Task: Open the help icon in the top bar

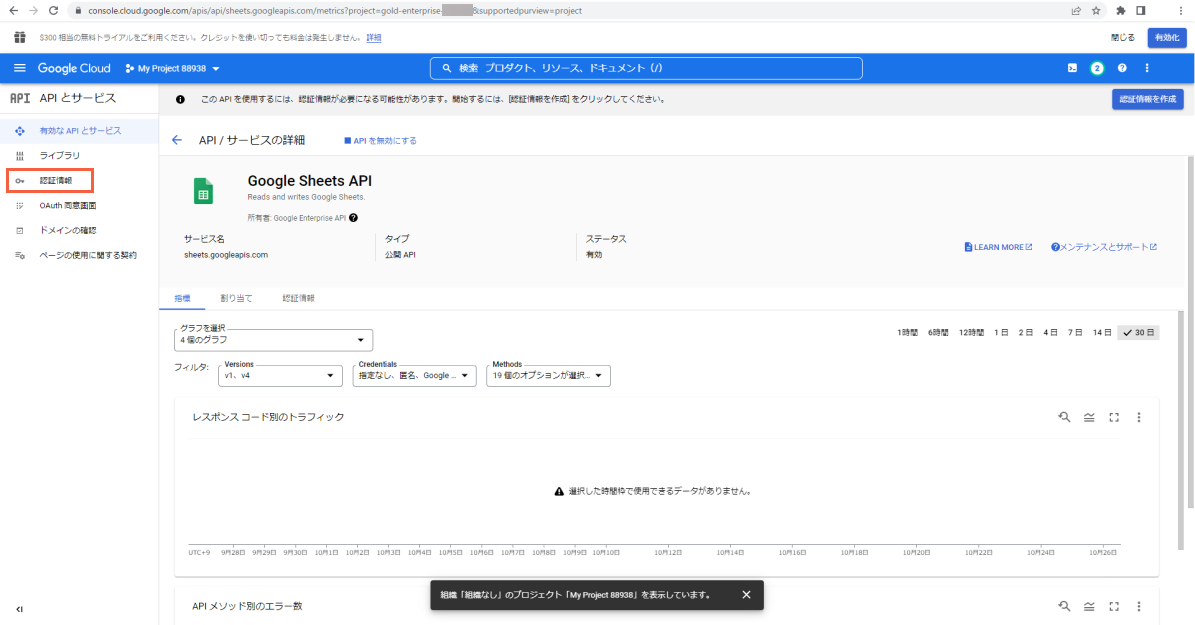Action: point(1121,68)
